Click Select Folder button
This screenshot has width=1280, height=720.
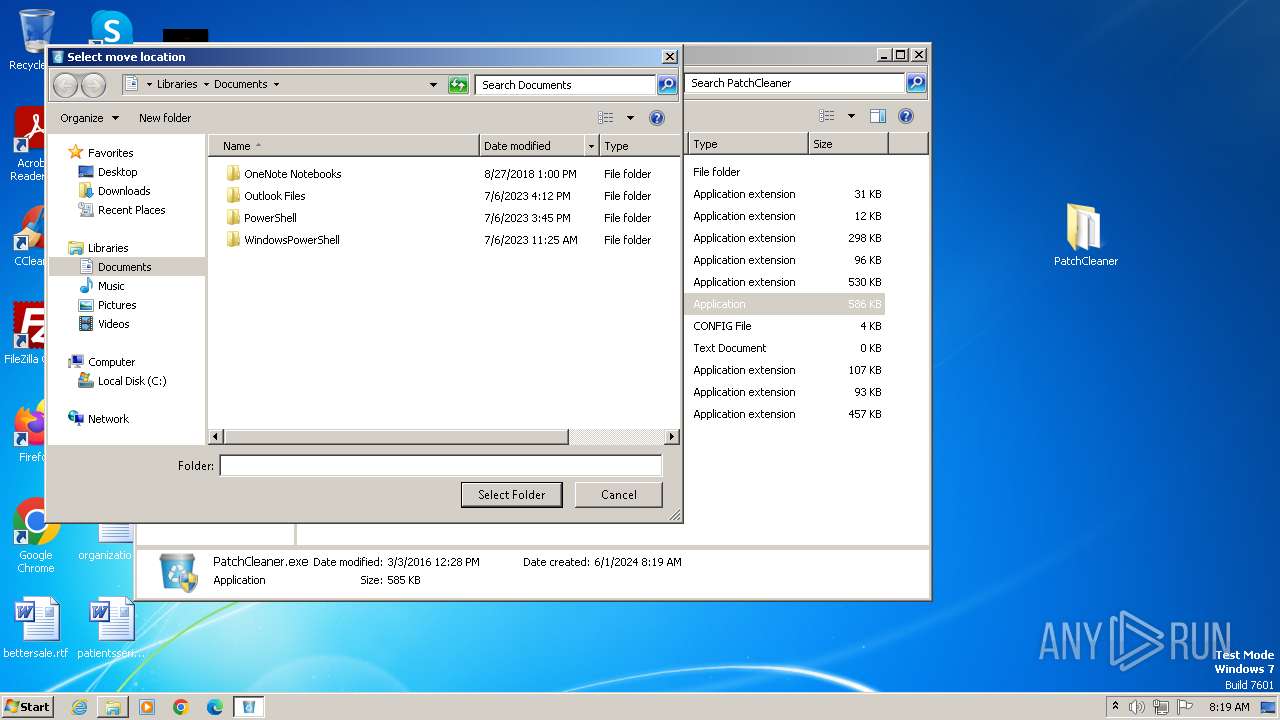point(512,495)
